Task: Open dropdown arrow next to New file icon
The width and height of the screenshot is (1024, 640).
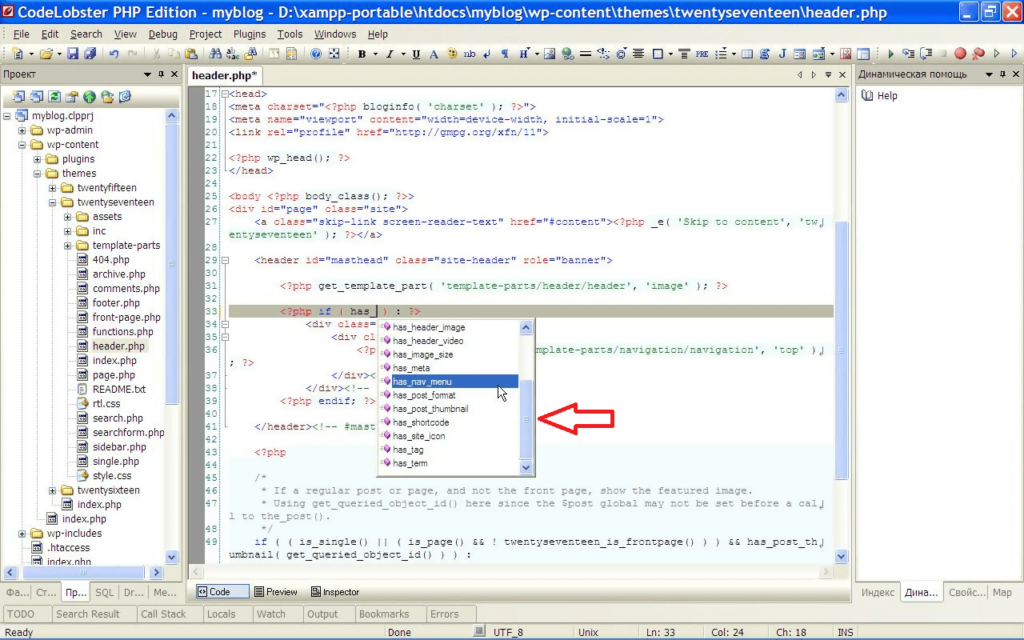Action: coord(31,54)
